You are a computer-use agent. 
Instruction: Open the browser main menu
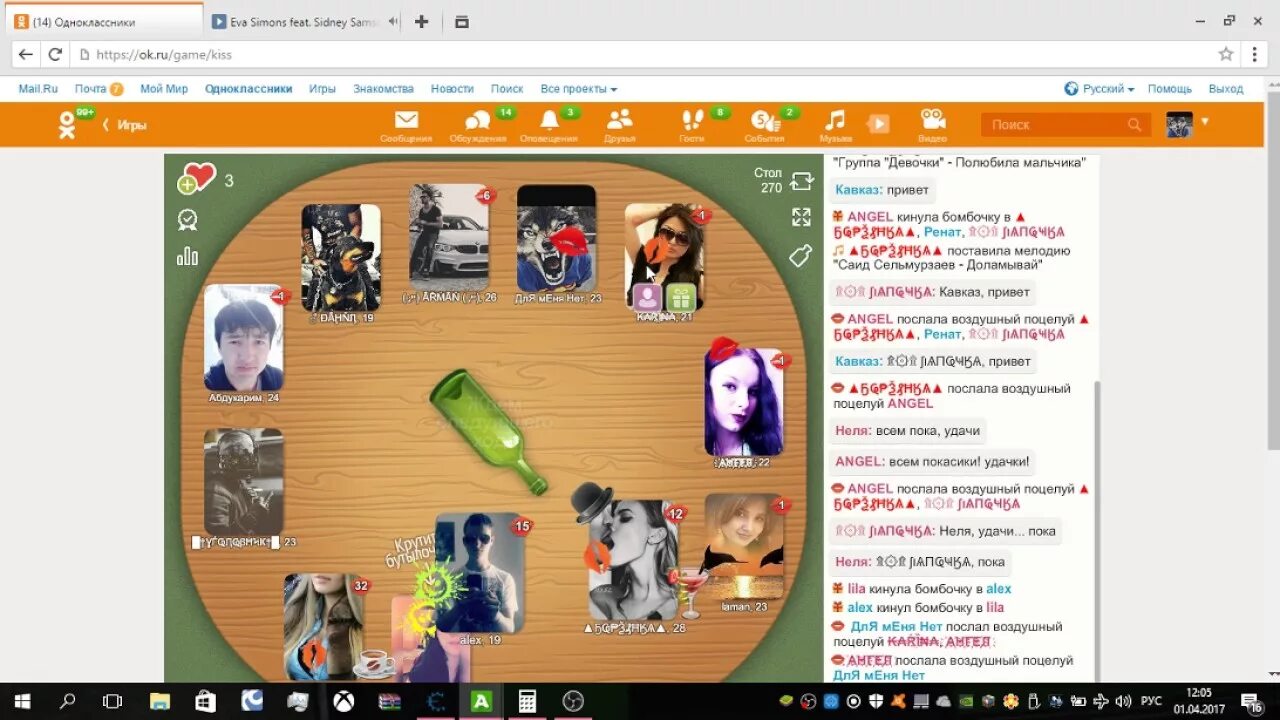[x=1255, y=54]
